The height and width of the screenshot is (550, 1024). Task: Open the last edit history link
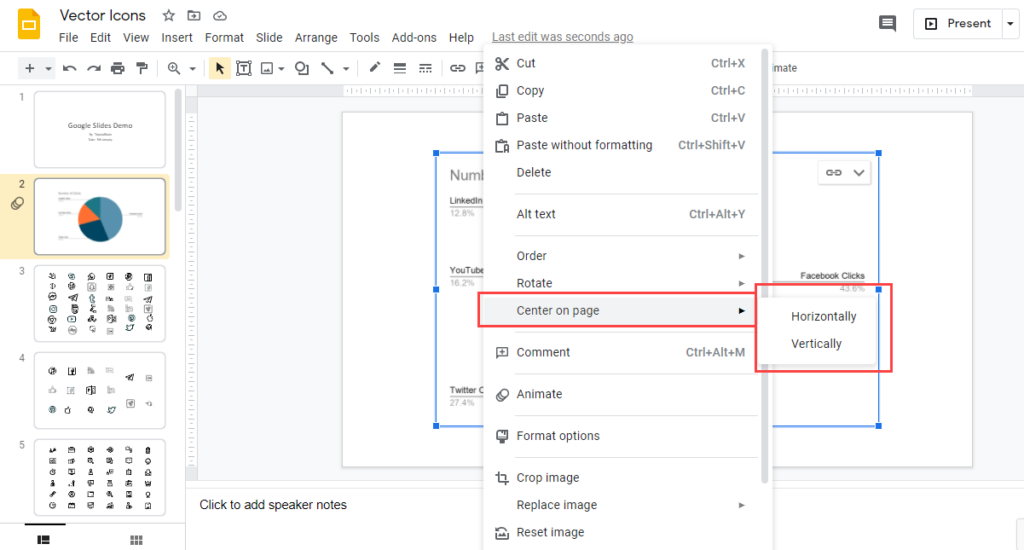[562, 37]
